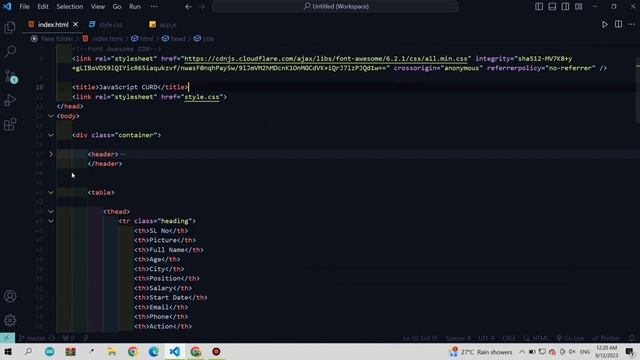Screen dimensions: 640x360
Task: Open the File menu
Action: tap(24, 7)
